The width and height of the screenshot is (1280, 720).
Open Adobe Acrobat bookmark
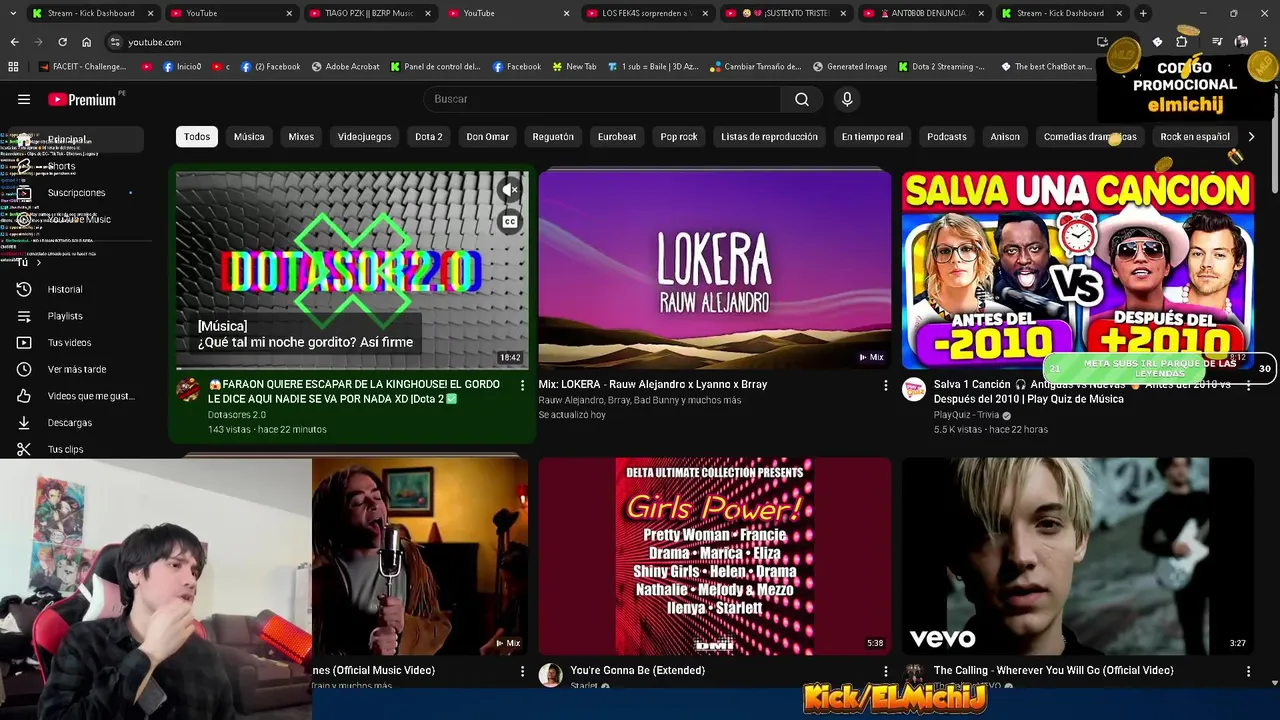click(x=346, y=67)
